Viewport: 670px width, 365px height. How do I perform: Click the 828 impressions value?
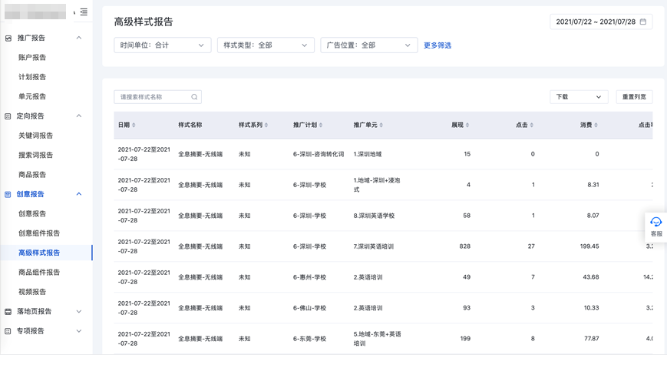coord(465,247)
